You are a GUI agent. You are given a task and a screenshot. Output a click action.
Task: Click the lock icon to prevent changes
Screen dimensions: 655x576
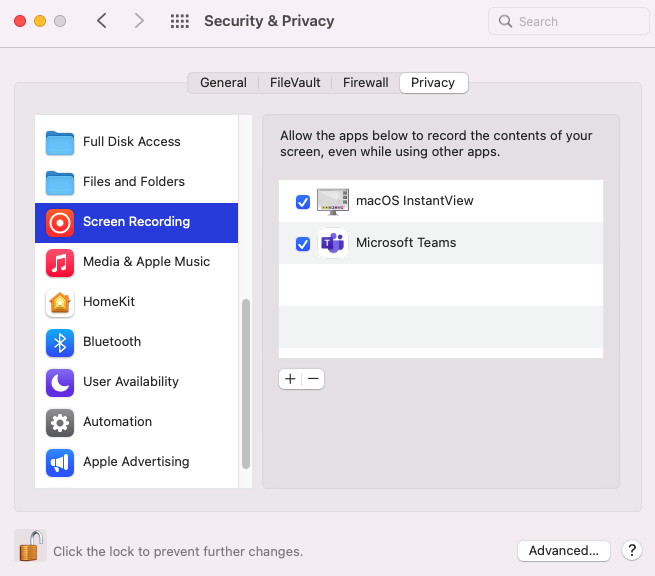(31, 547)
